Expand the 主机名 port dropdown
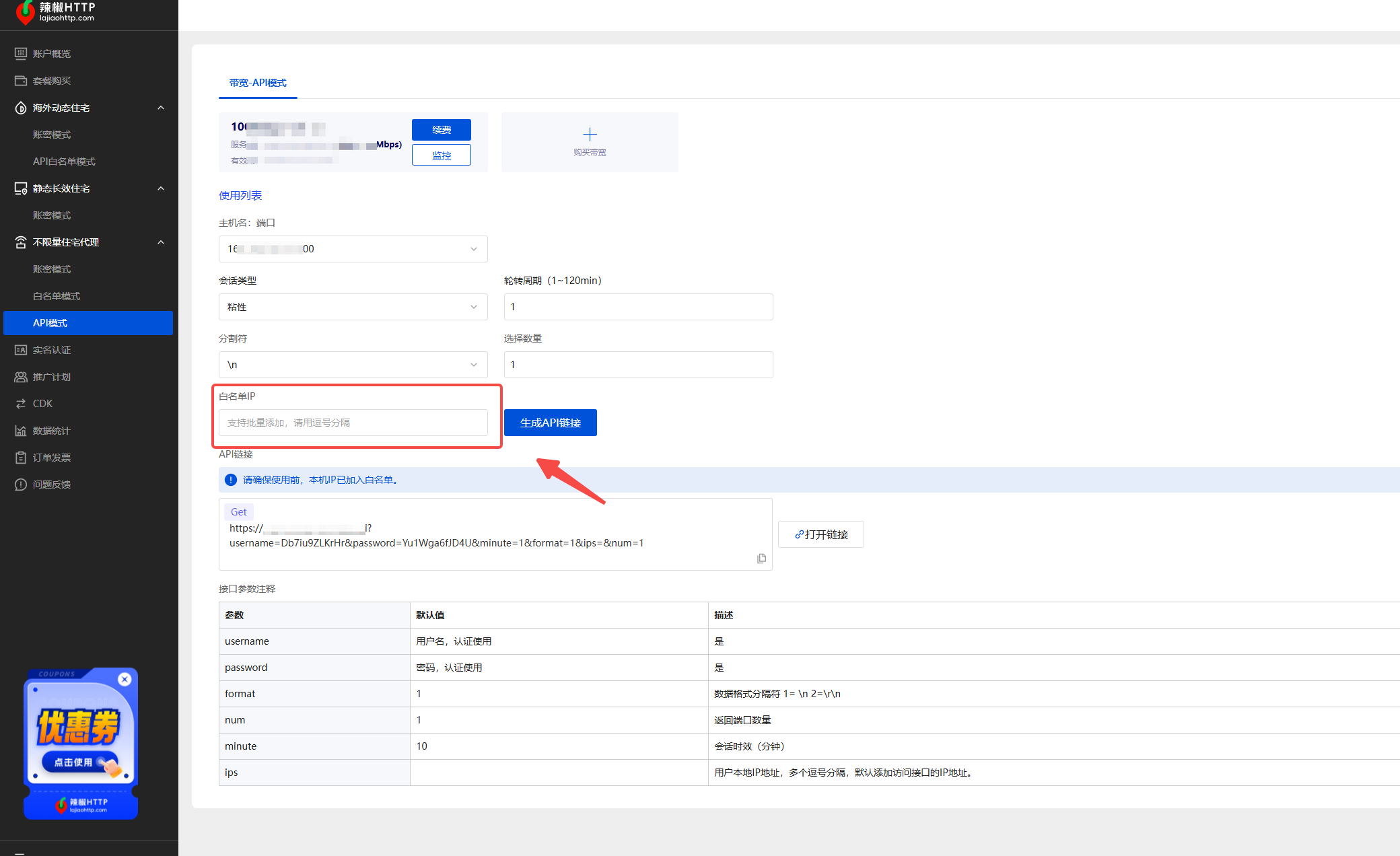Screen dimensions: 1400x856 point(353,249)
